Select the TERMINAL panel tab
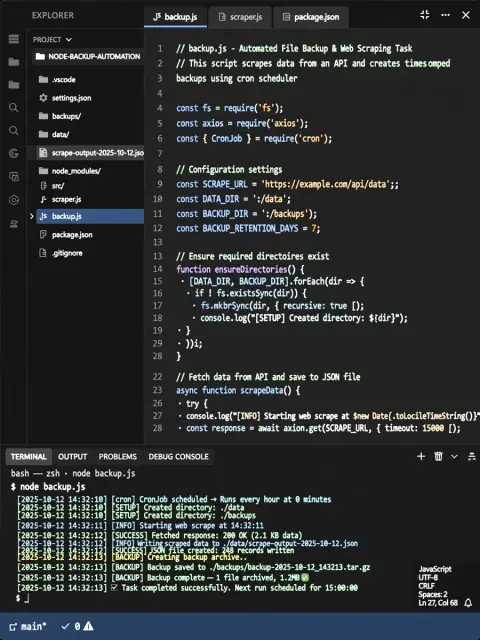This screenshot has width=480, height=640. click(29, 456)
